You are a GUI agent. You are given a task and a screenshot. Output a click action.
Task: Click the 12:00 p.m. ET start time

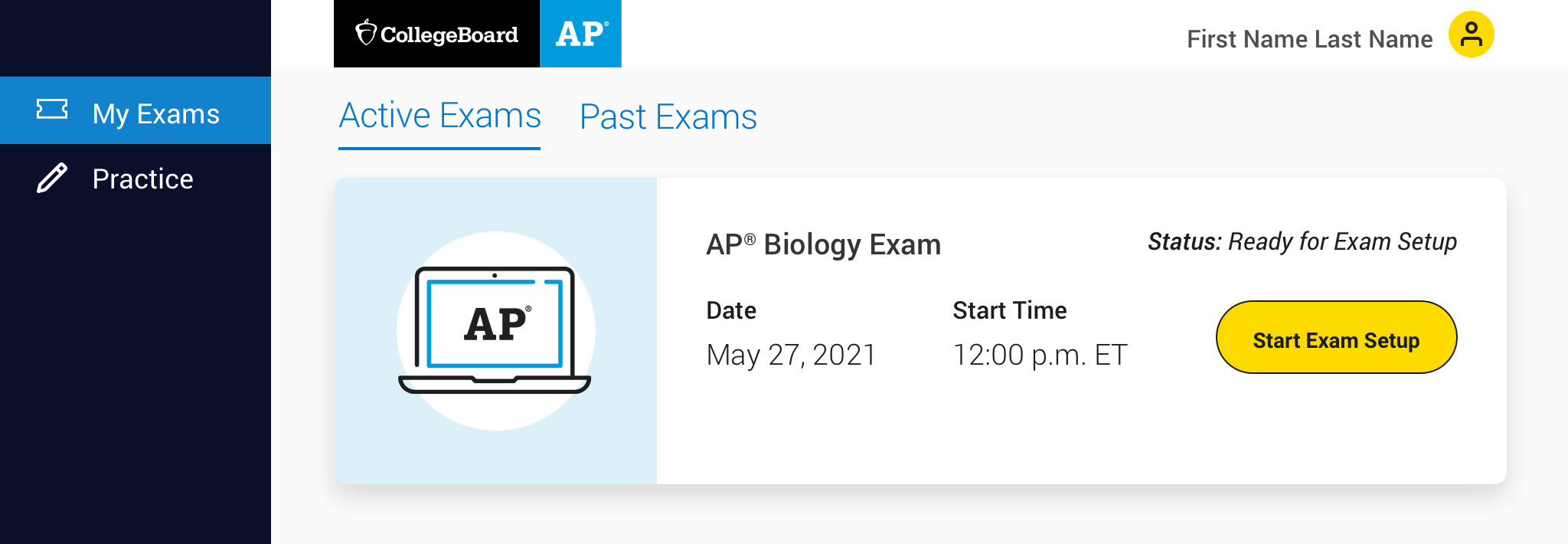pyautogui.click(x=1040, y=355)
